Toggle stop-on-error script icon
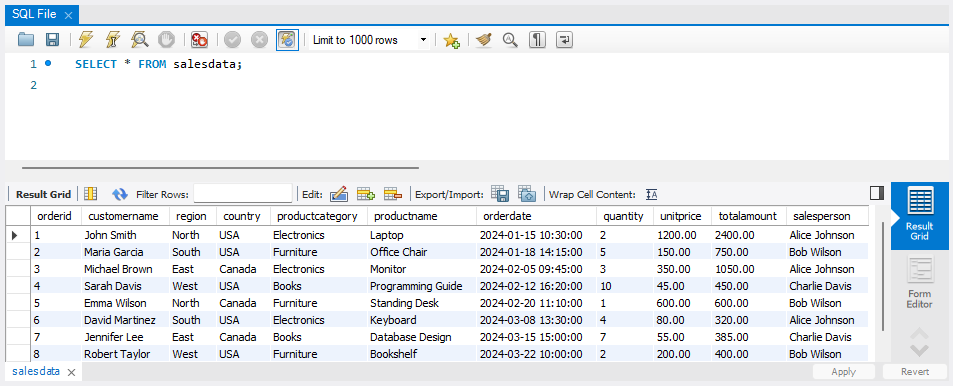Image resolution: width=953 pixels, height=386 pixels. tap(199, 40)
